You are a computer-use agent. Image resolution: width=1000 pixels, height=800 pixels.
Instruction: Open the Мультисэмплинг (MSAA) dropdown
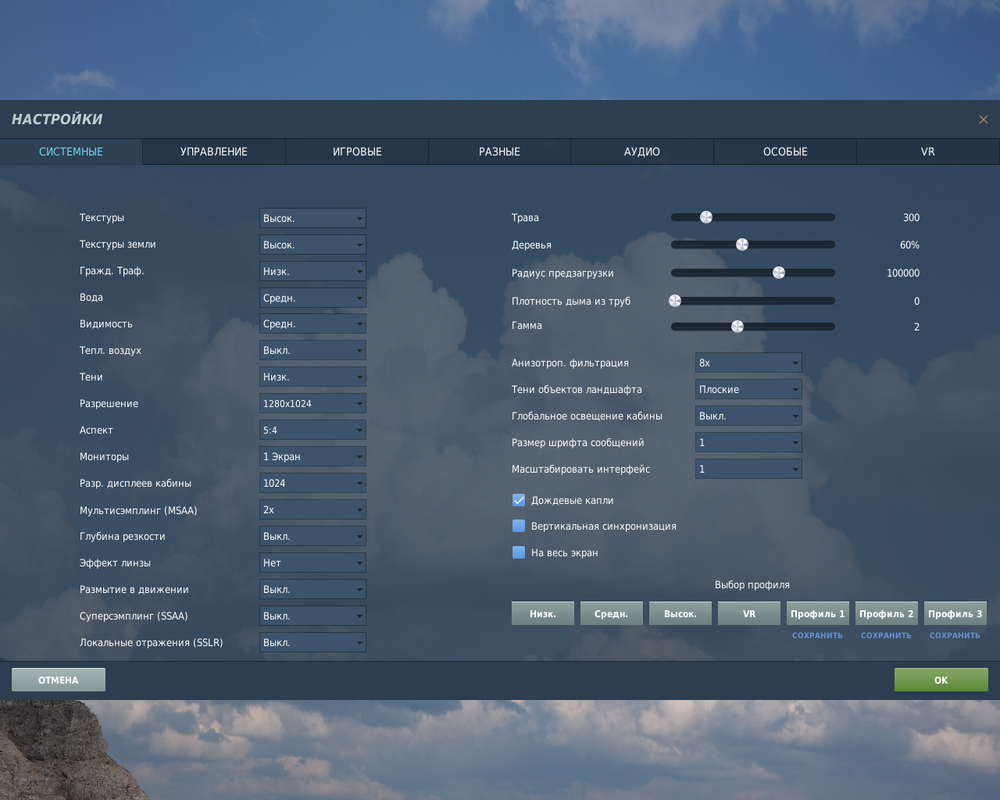pyautogui.click(x=312, y=509)
